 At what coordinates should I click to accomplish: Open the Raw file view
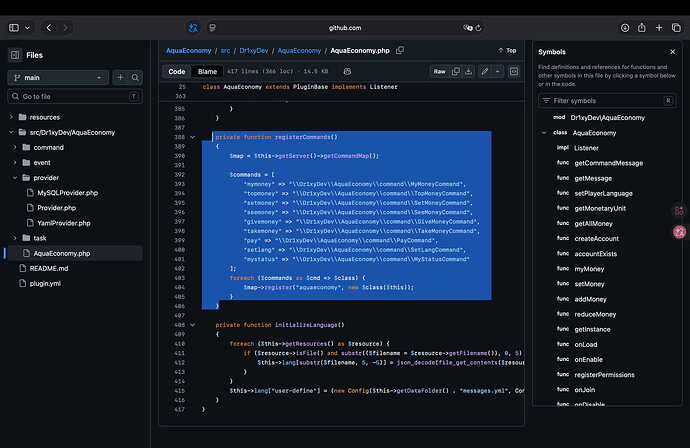point(439,71)
